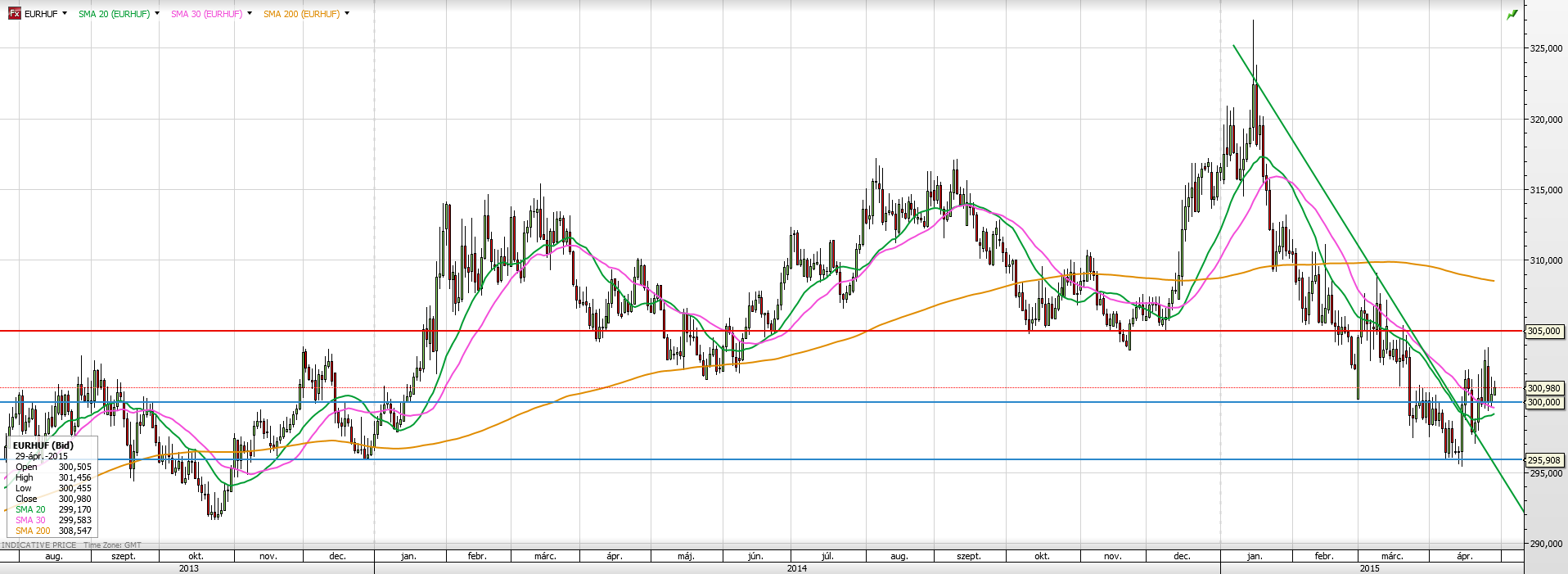The height and width of the screenshot is (574, 1568).
Task: Click the 290,000 price axis label
Action: 1546,544
